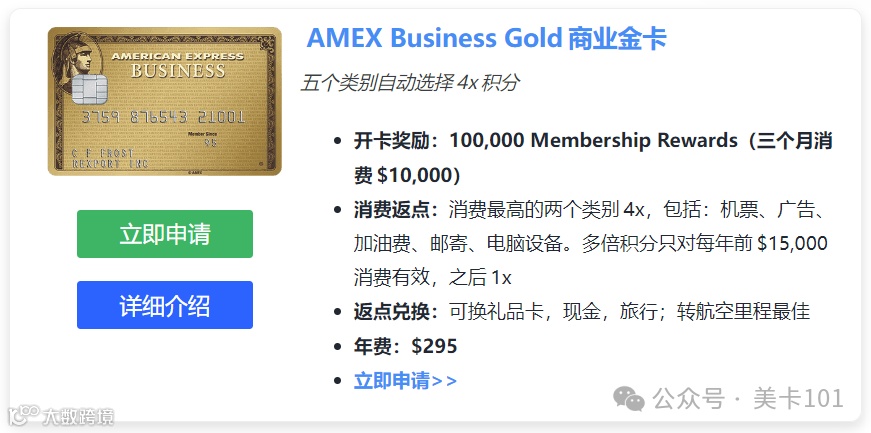Click the chip on the gold card
This screenshot has height=433, width=871.
click(89, 89)
